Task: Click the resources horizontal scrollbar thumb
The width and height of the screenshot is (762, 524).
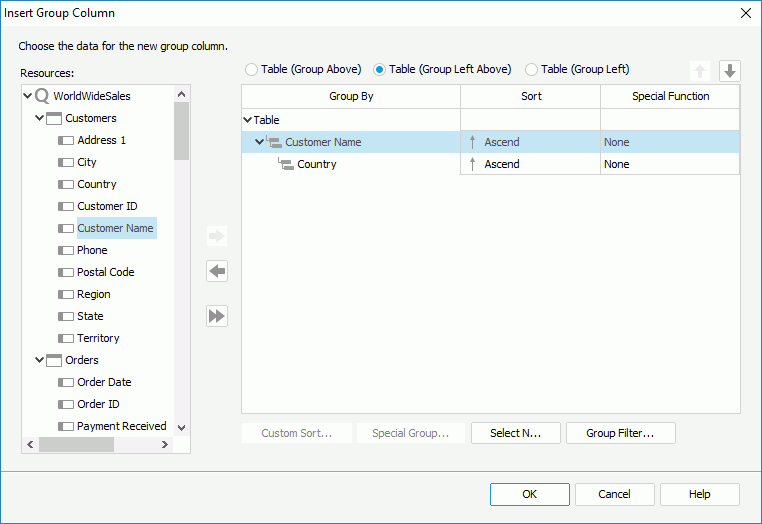Action: coord(76,444)
